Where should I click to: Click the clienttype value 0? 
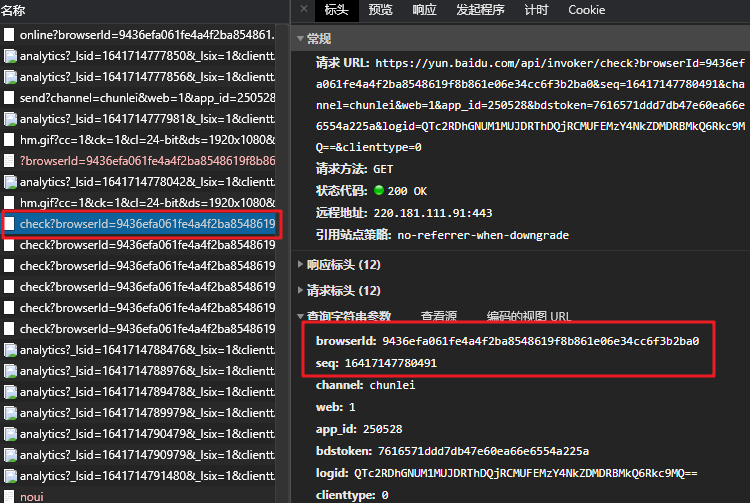pos(385,495)
